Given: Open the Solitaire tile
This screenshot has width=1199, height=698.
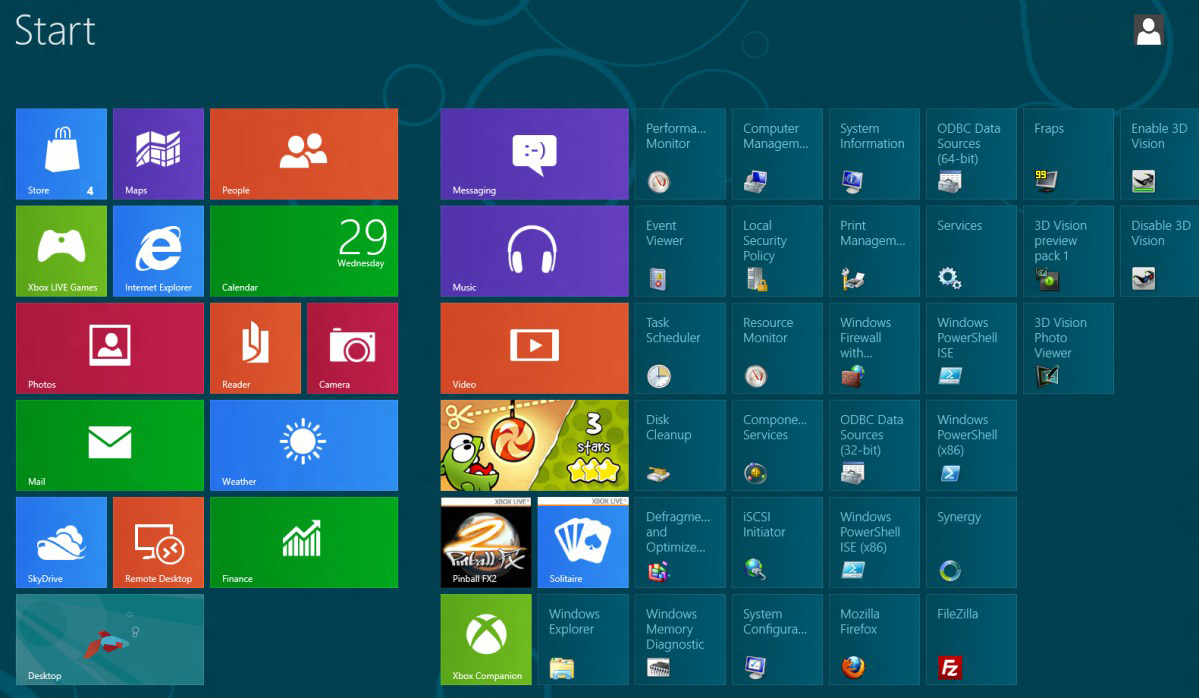Looking at the screenshot, I should tap(583, 542).
